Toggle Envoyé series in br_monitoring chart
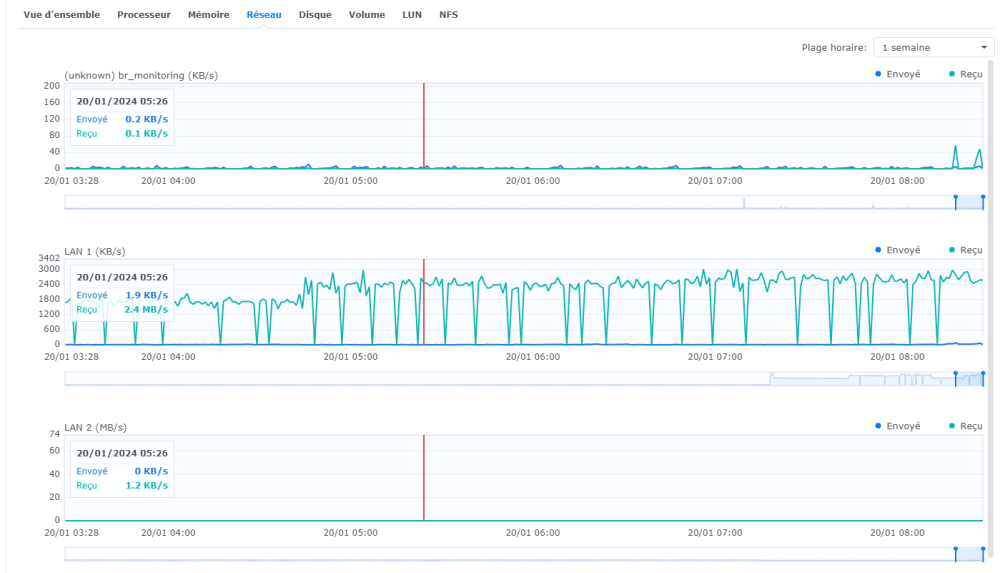 898,74
